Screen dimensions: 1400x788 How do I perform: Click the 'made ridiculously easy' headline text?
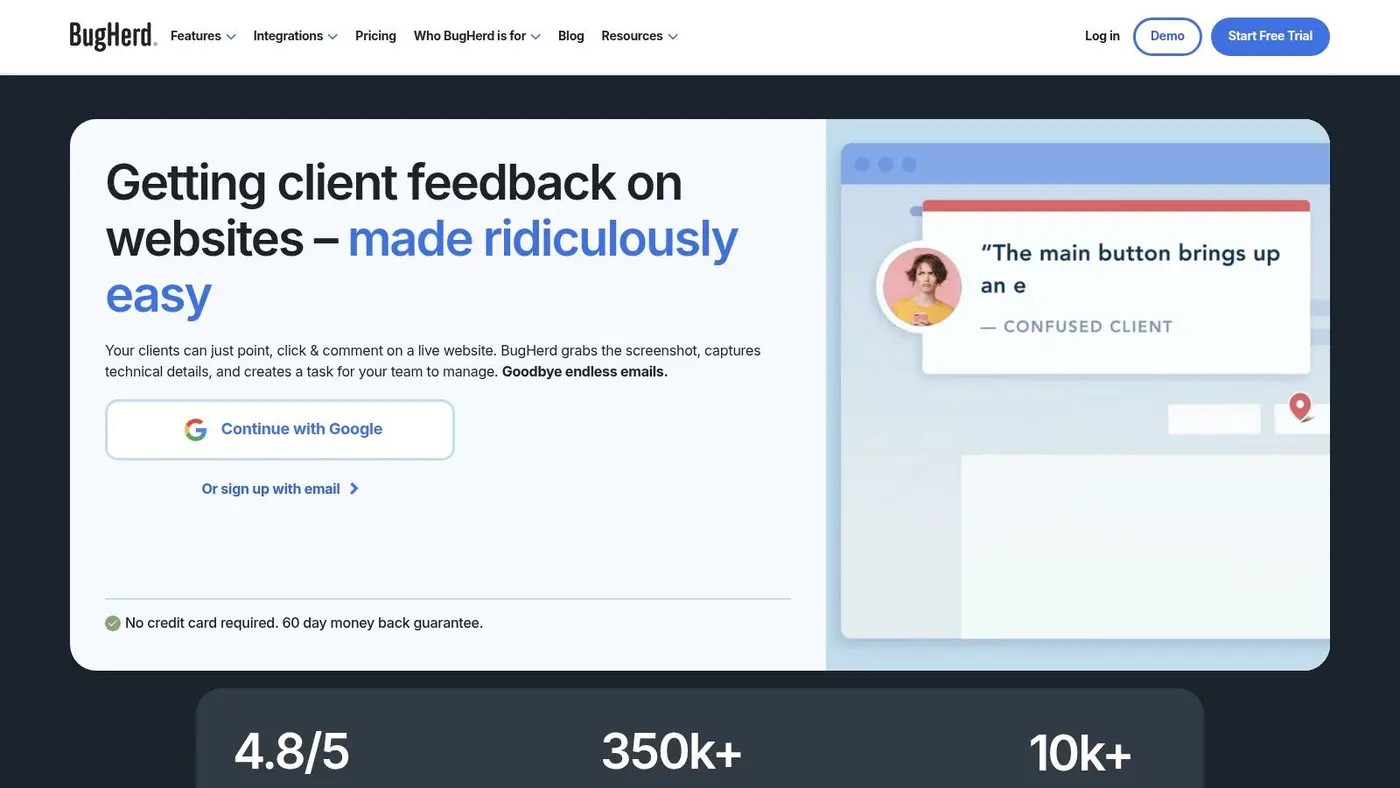(x=422, y=266)
